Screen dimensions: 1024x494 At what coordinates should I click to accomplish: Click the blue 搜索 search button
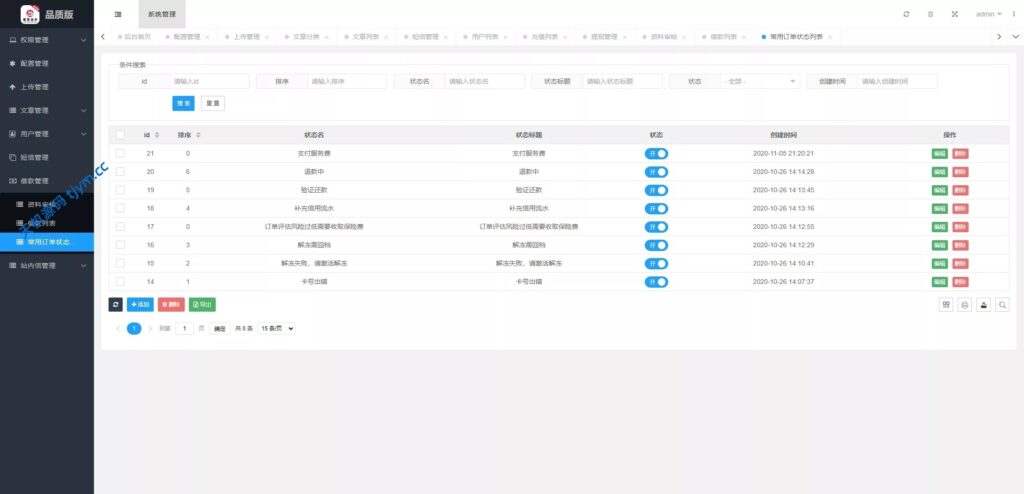click(x=183, y=102)
